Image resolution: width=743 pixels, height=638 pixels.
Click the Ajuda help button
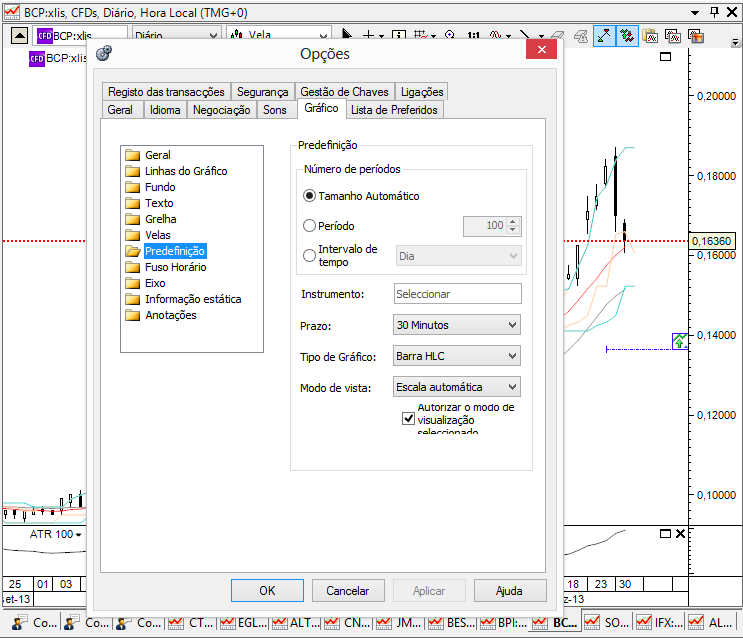point(509,591)
